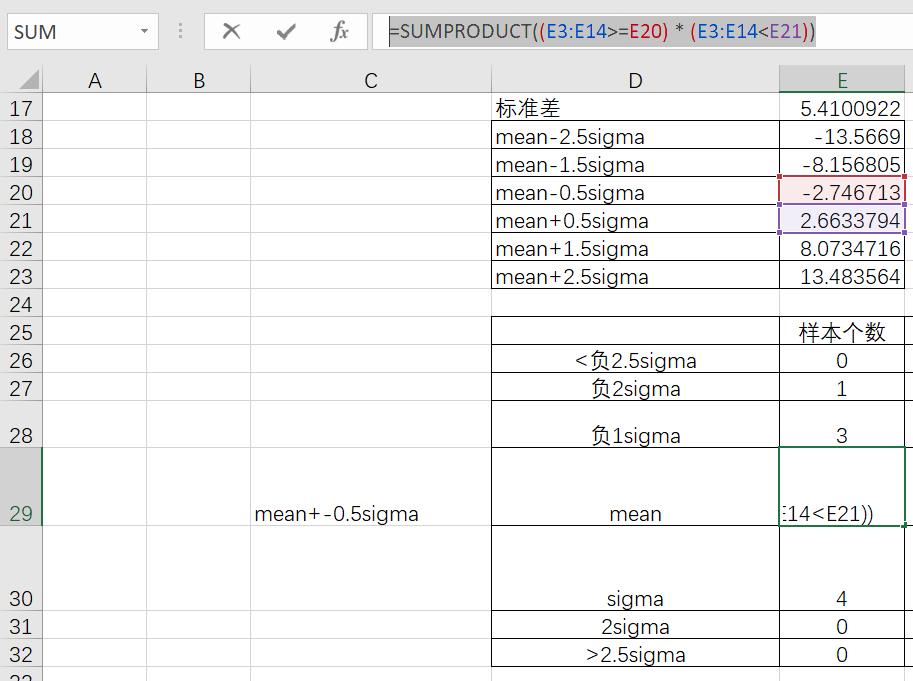Click the 2sigma label in row 31
Screen dimensions: 913x681
pos(635,625)
